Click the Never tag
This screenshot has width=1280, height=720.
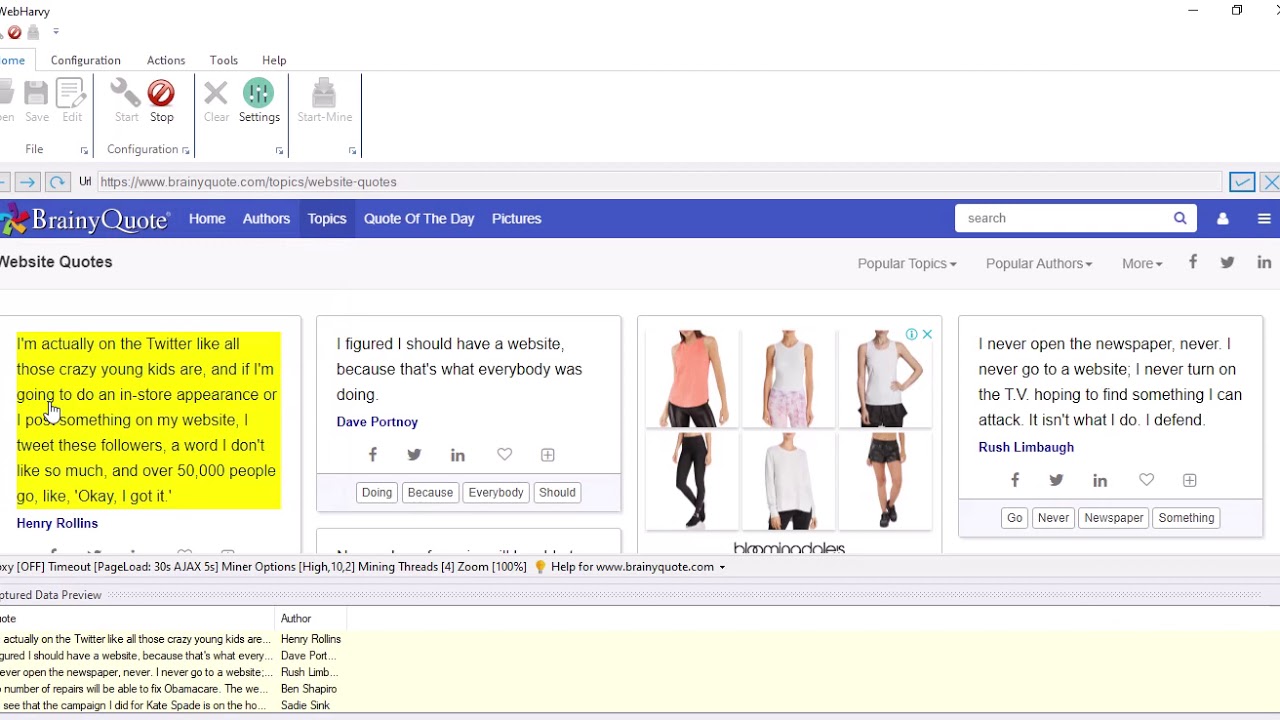pos(1053,518)
